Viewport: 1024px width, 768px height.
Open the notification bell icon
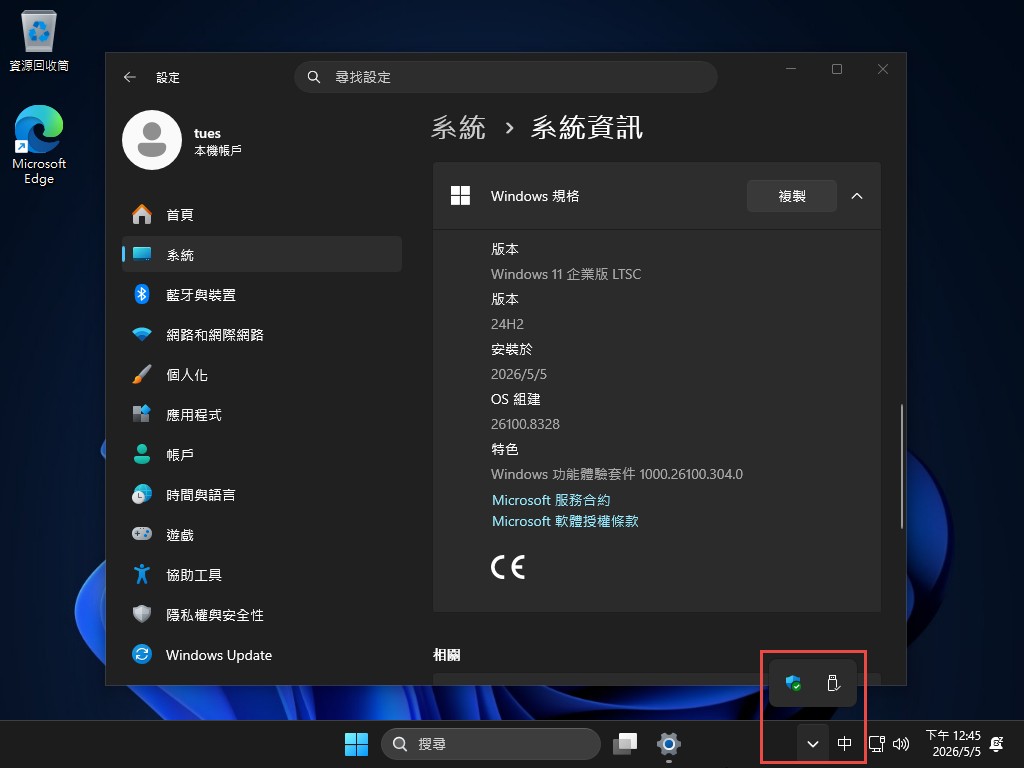click(997, 744)
